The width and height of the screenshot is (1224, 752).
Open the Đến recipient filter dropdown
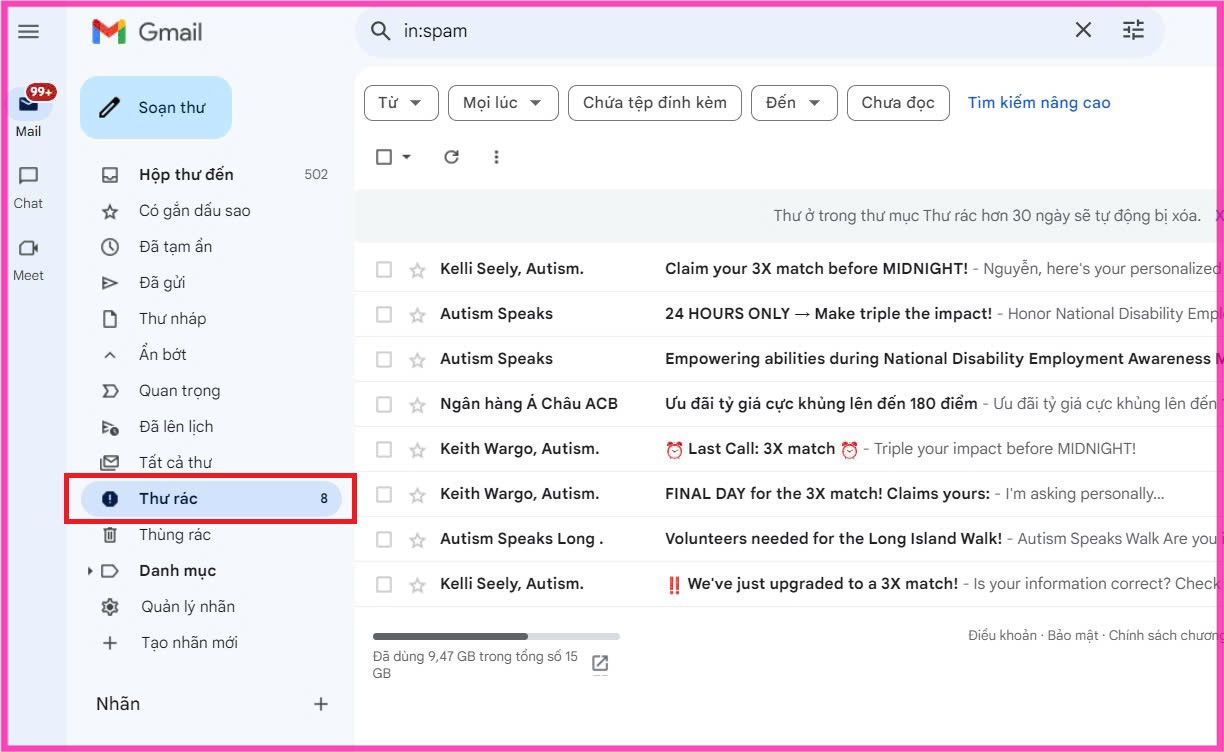pos(794,103)
